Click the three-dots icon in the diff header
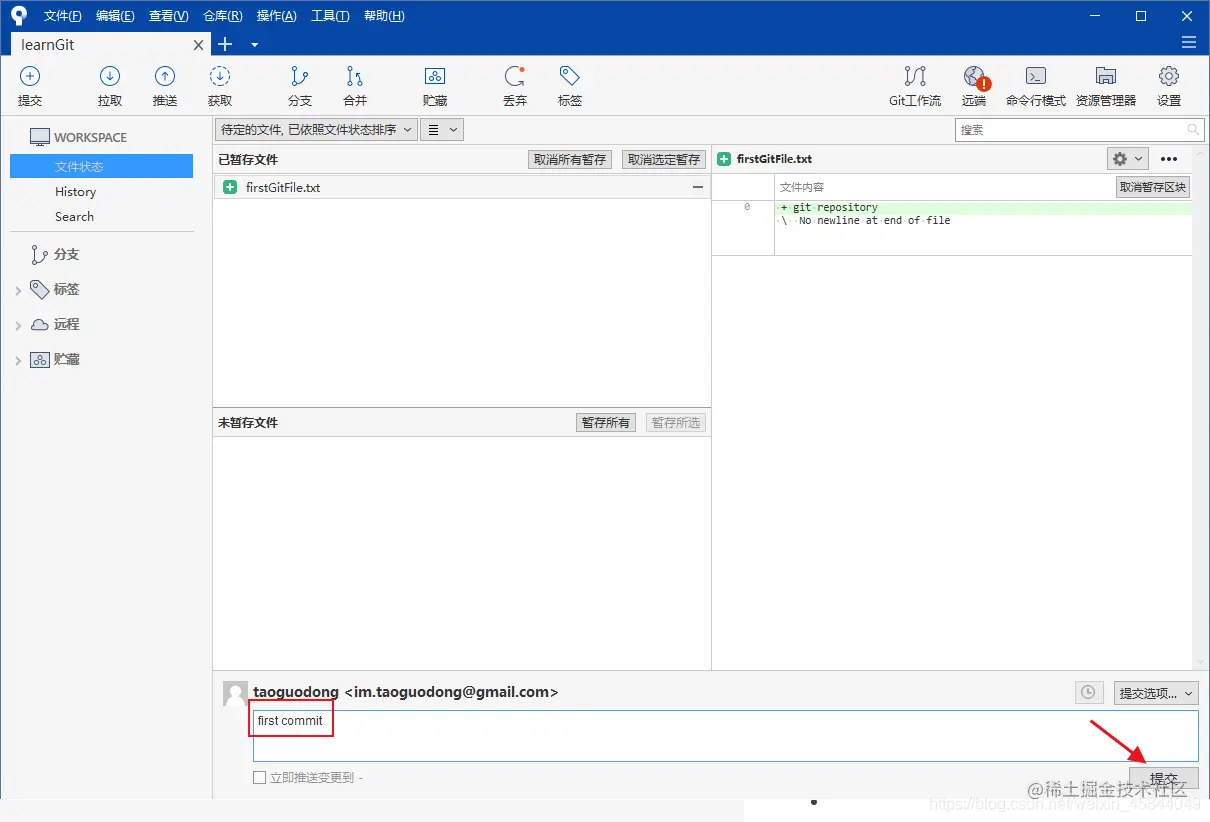 point(1169,159)
